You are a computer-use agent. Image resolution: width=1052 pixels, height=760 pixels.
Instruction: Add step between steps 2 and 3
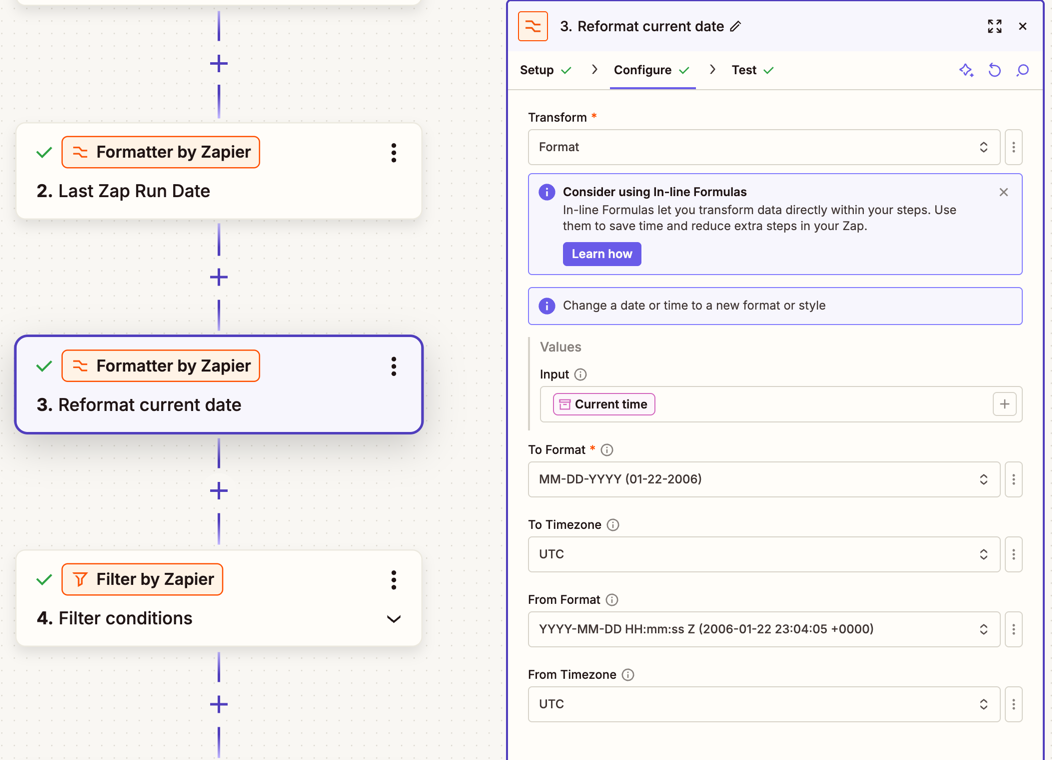219,277
